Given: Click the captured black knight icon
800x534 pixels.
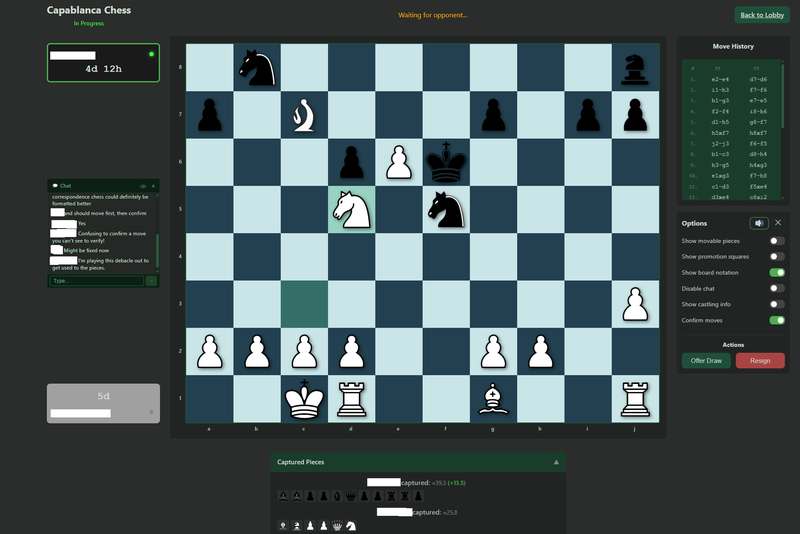Looking at the screenshot, I should click(337, 496).
